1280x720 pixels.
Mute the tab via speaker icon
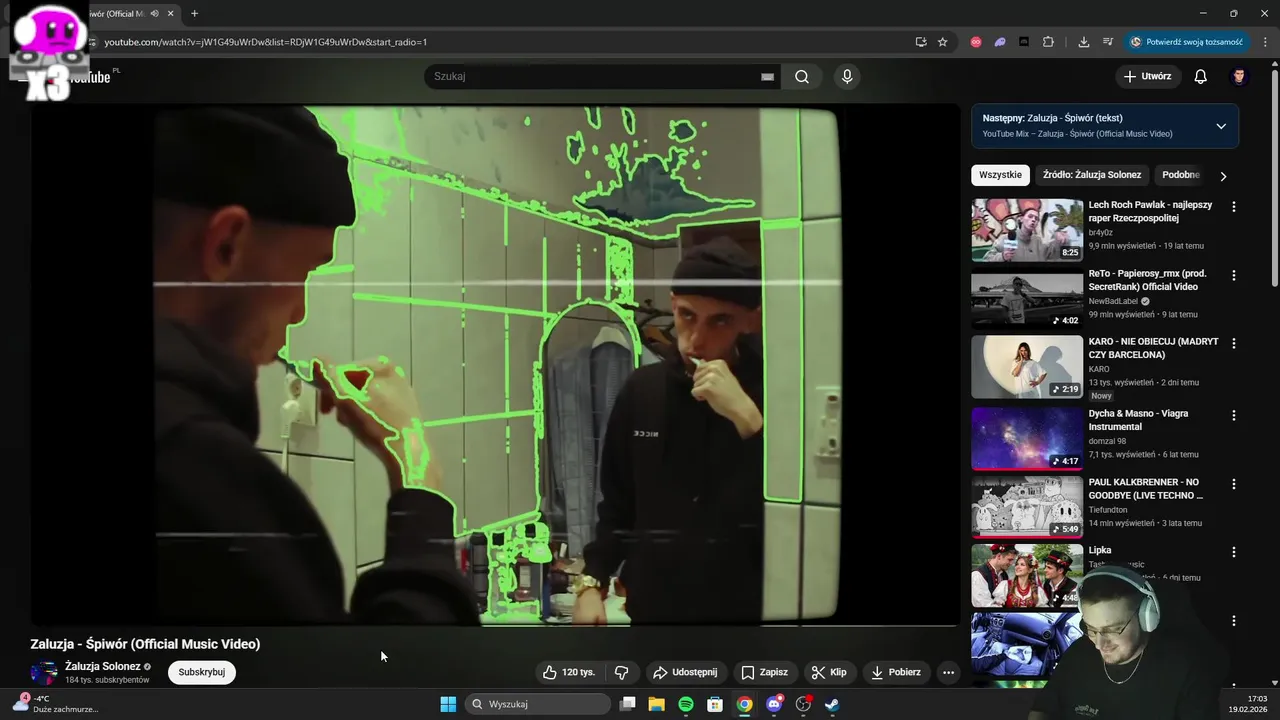click(x=155, y=14)
